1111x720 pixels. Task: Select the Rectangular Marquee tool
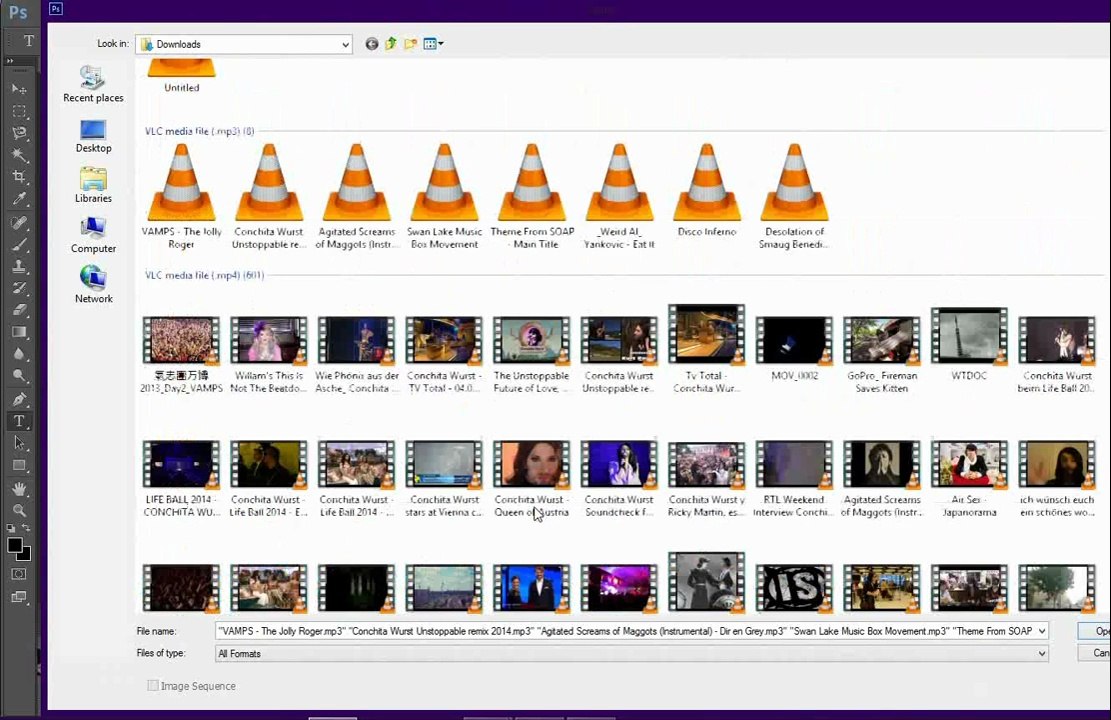tap(19, 111)
